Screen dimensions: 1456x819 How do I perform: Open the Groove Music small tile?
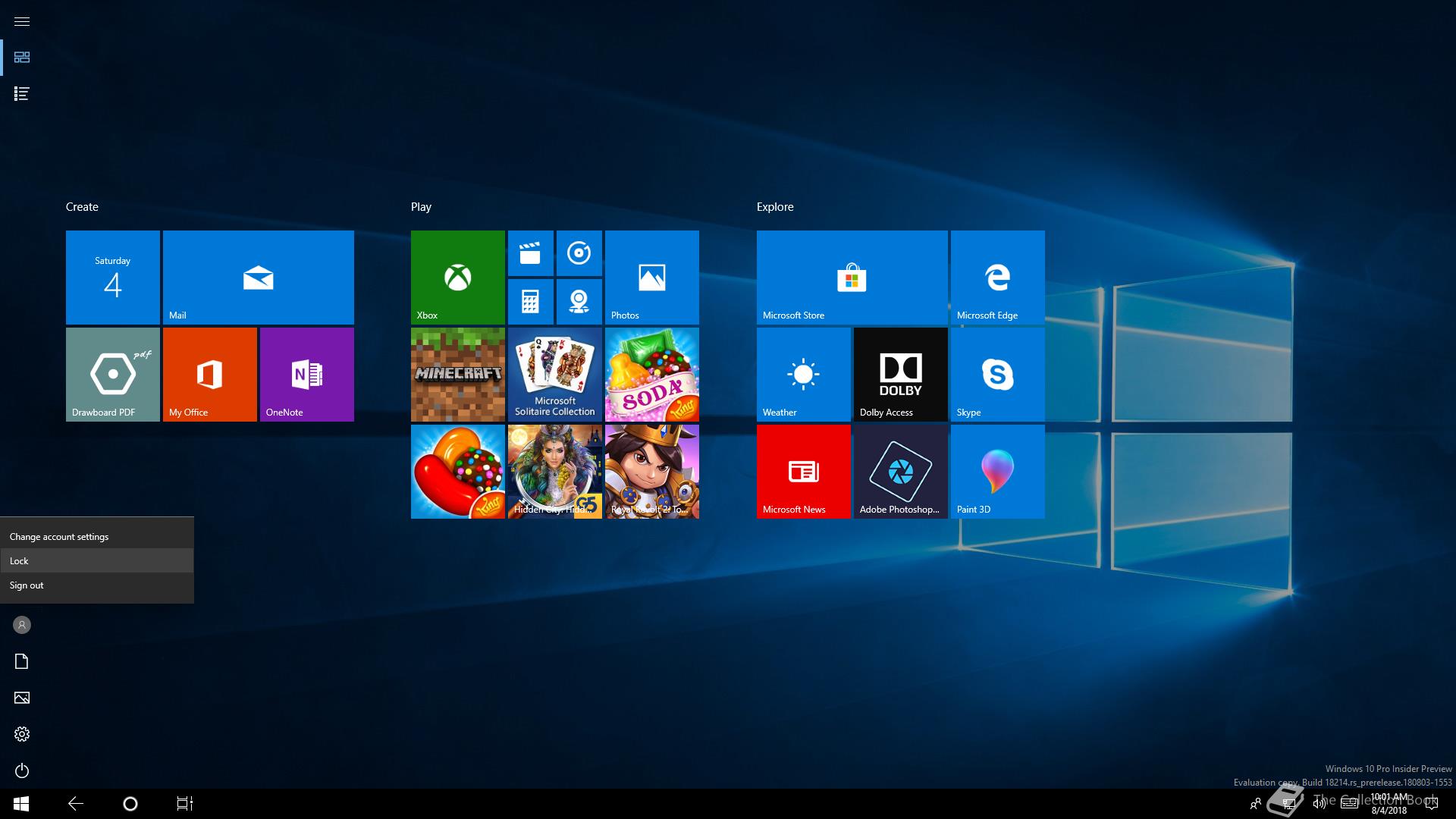point(579,253)
